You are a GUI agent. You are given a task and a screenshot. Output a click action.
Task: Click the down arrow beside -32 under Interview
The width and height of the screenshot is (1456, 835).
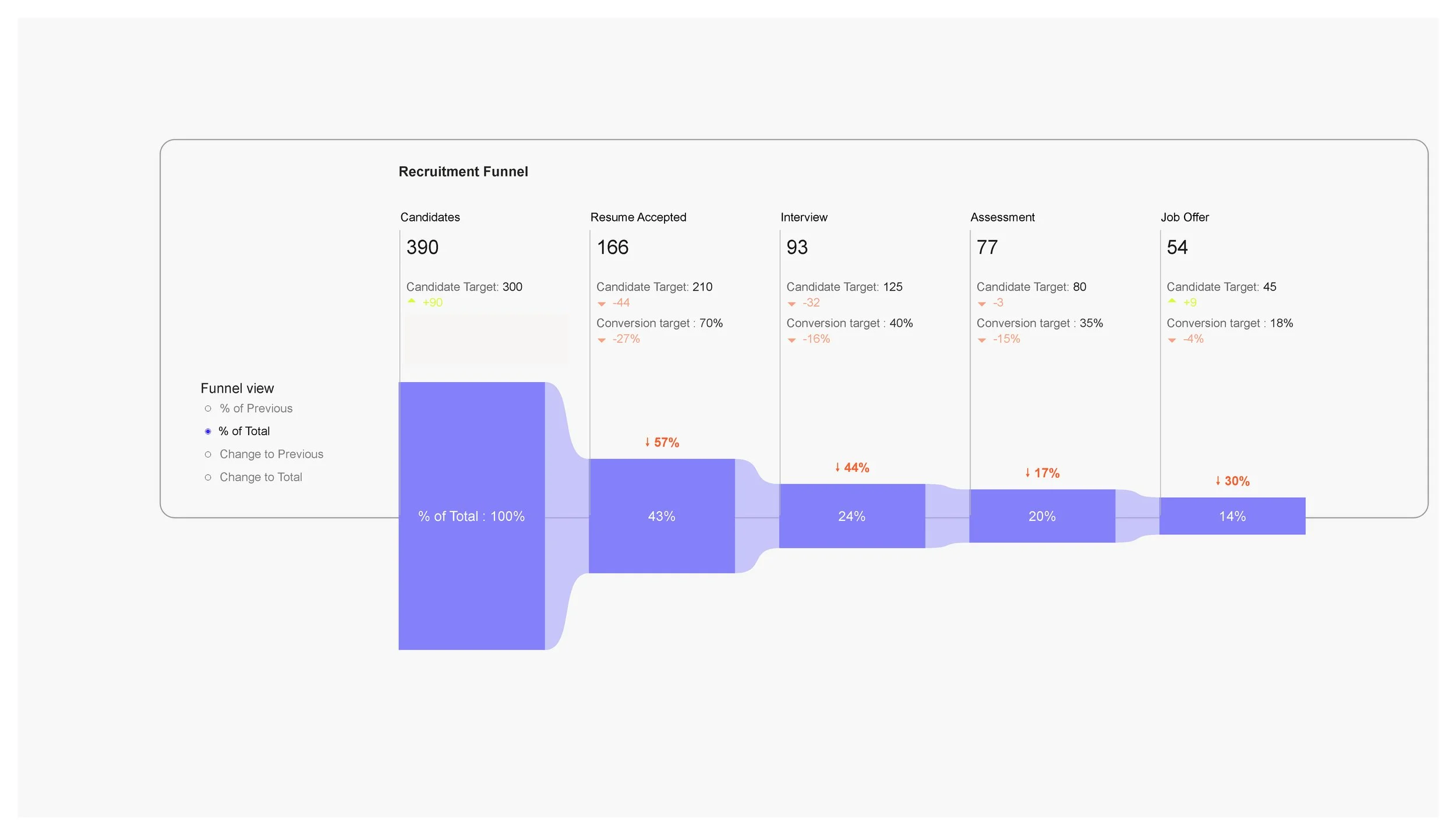(x=791, y=304)
